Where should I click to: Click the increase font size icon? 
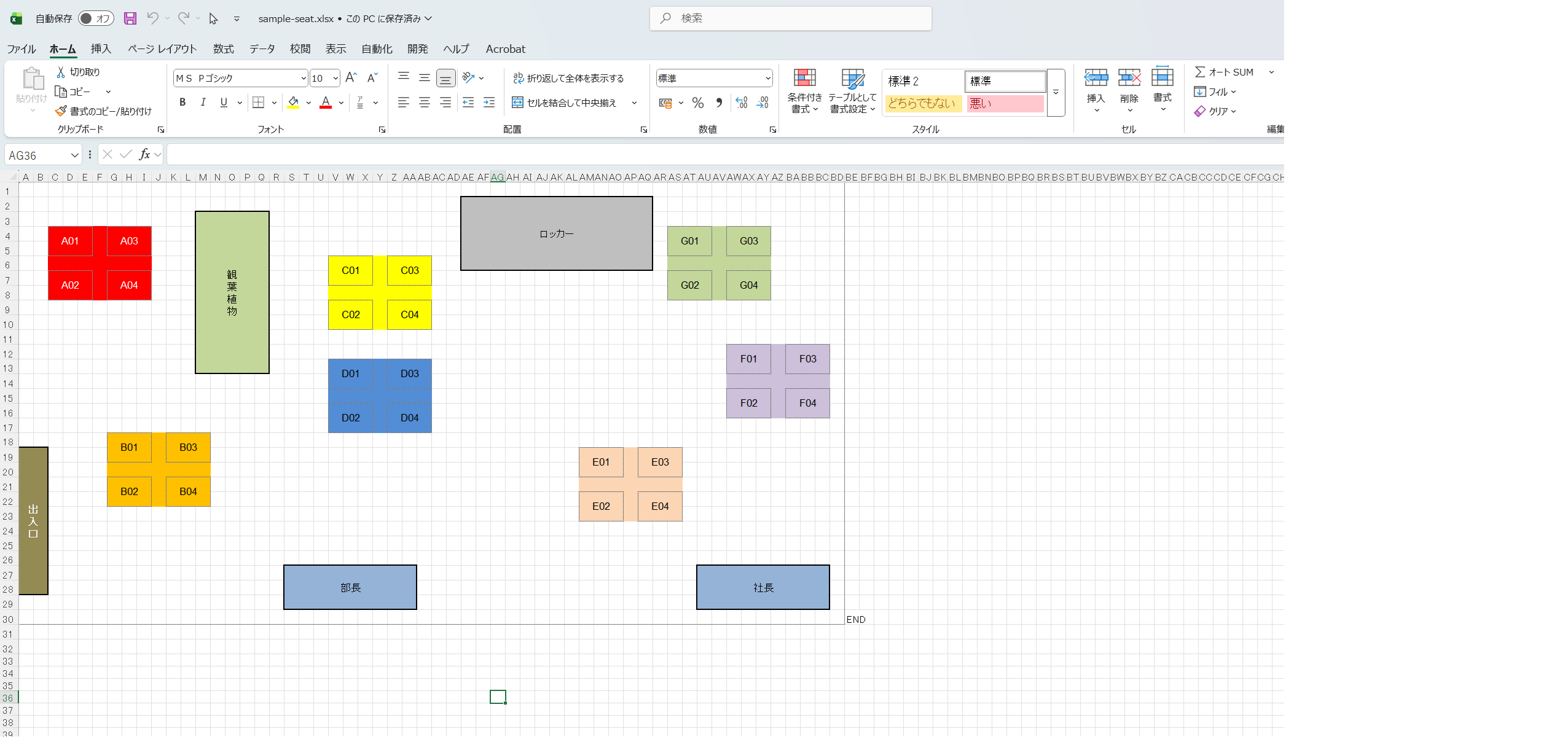tap(351, 78)
